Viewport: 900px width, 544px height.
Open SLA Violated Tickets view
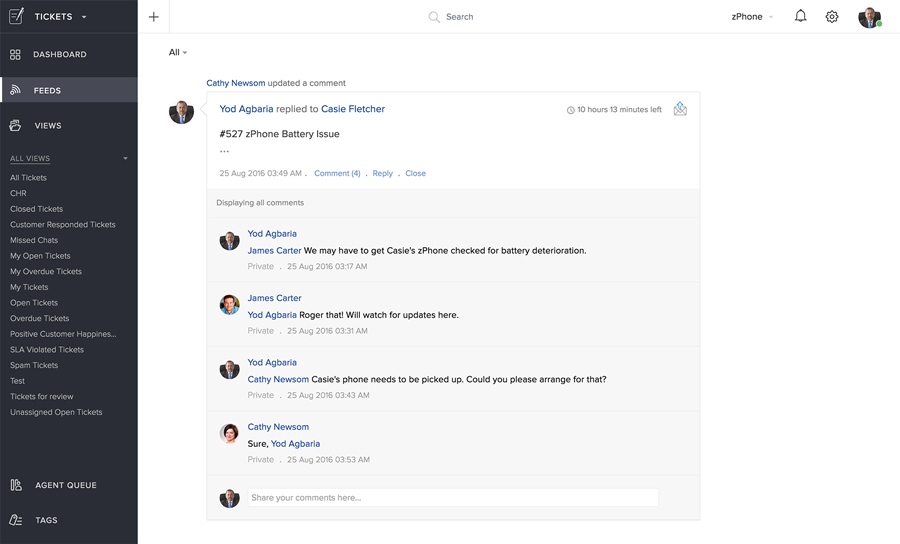pyautogui.click(x=47, y=350)
